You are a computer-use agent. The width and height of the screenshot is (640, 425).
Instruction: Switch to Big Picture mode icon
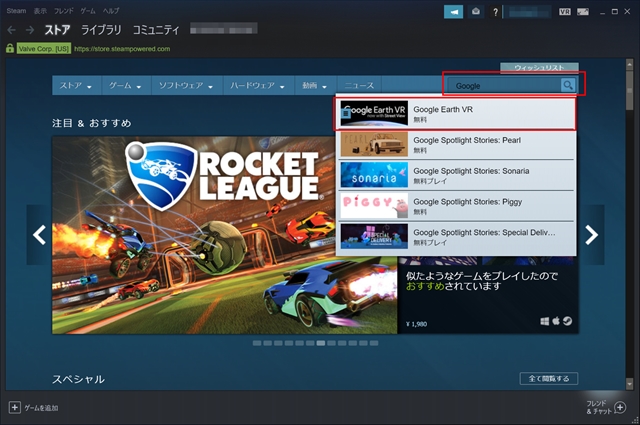[x=584, y=11]
